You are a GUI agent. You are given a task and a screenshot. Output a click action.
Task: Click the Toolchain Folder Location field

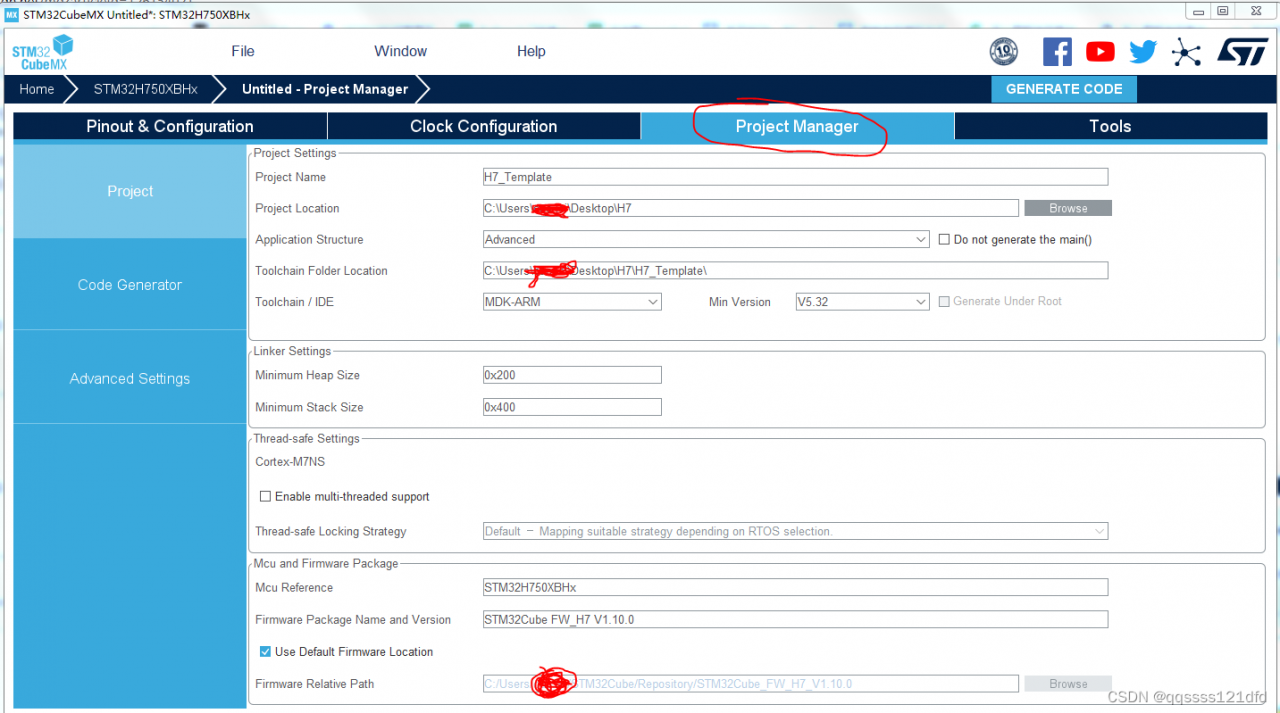[x=795, y=270]
